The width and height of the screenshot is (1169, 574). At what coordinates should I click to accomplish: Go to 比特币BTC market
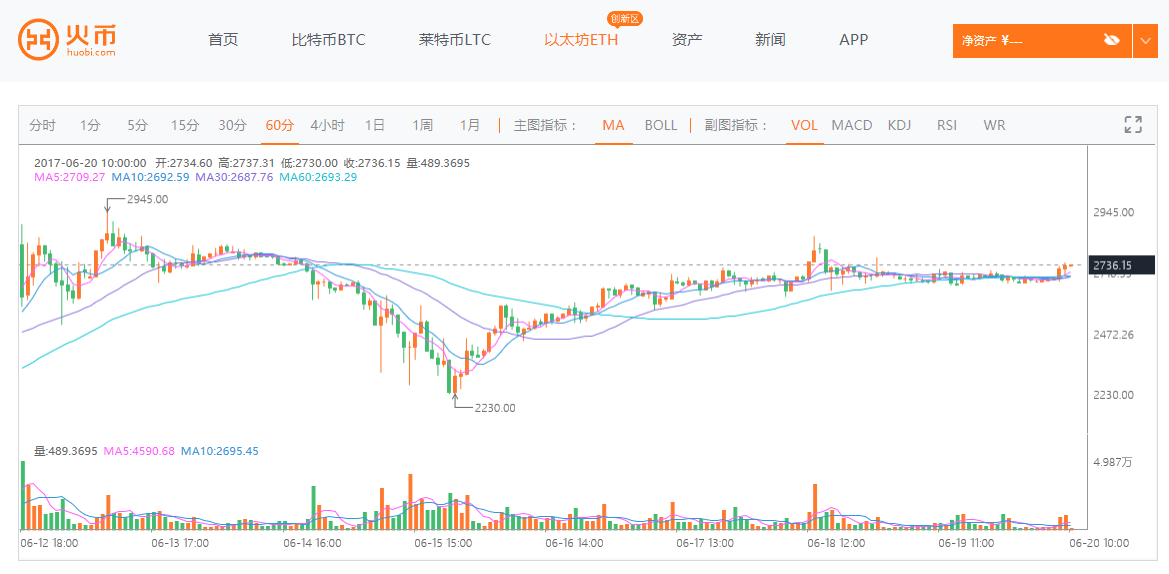[328, 40]
